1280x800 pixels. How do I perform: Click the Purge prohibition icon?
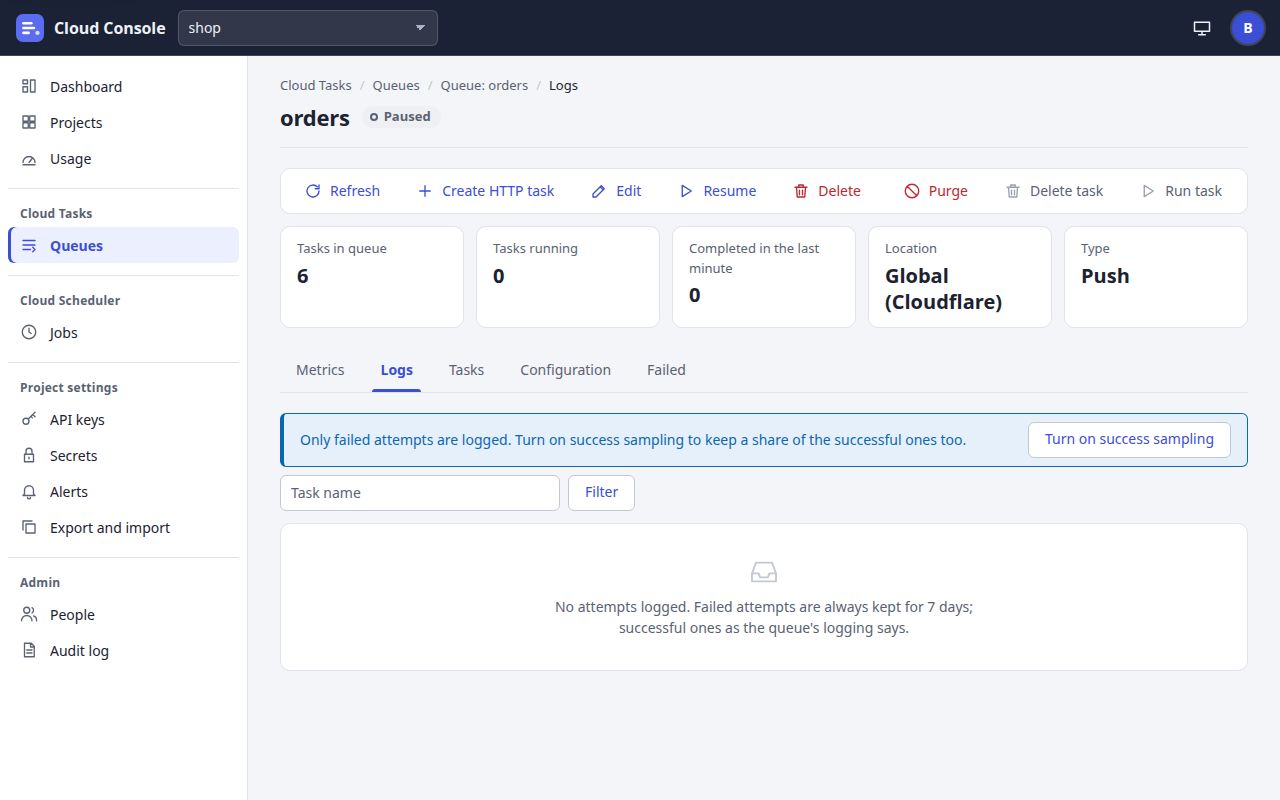[911, 191]
